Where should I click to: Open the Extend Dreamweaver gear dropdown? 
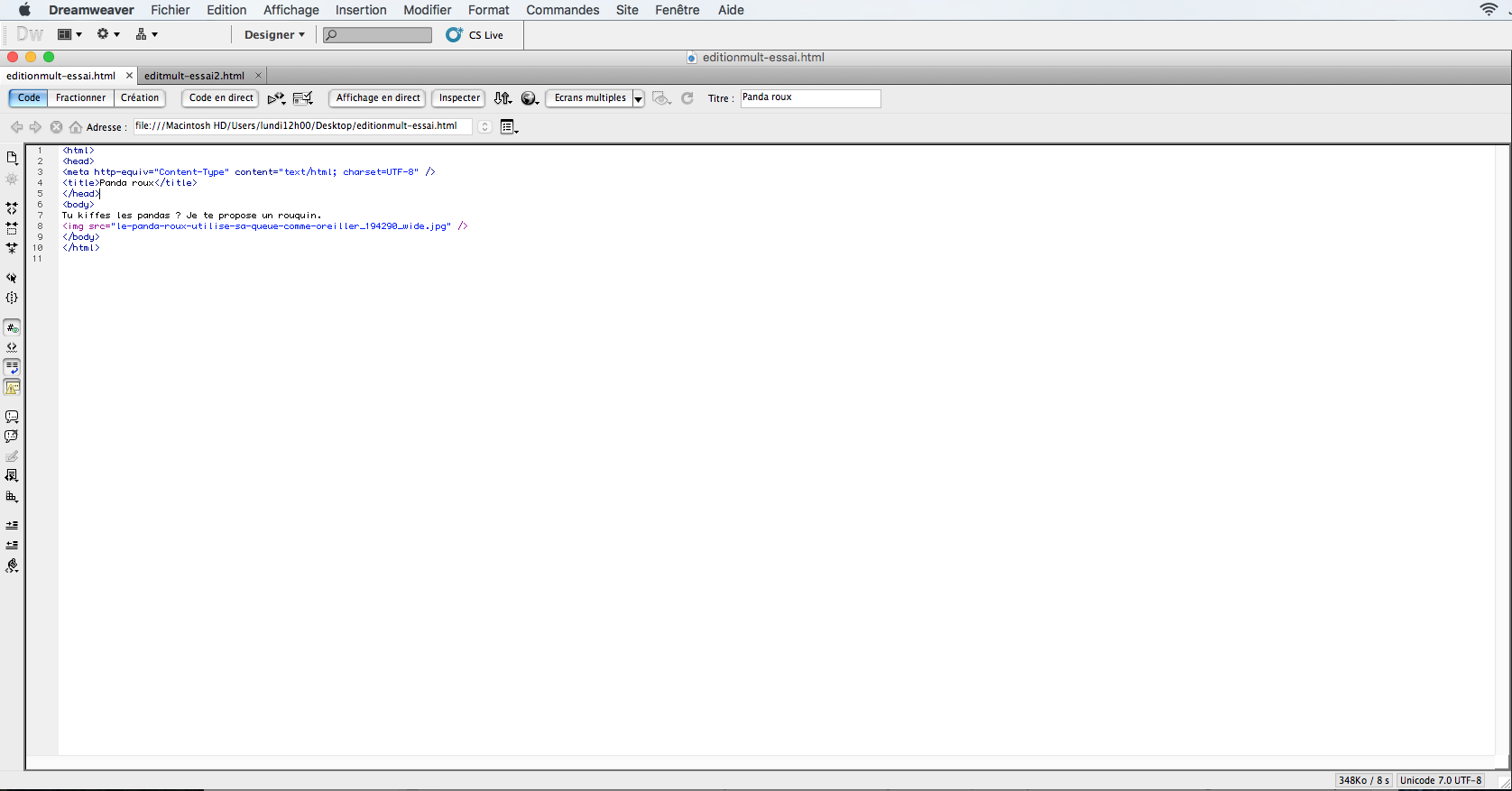[x=108, y=34]
